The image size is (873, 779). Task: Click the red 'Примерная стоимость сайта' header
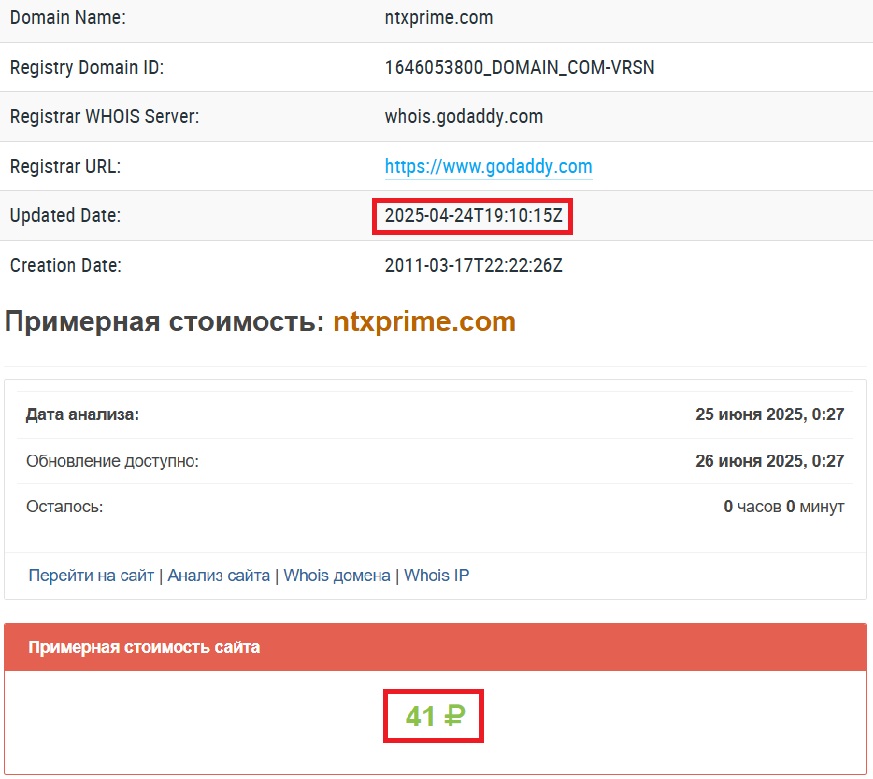tap(144, 647)
